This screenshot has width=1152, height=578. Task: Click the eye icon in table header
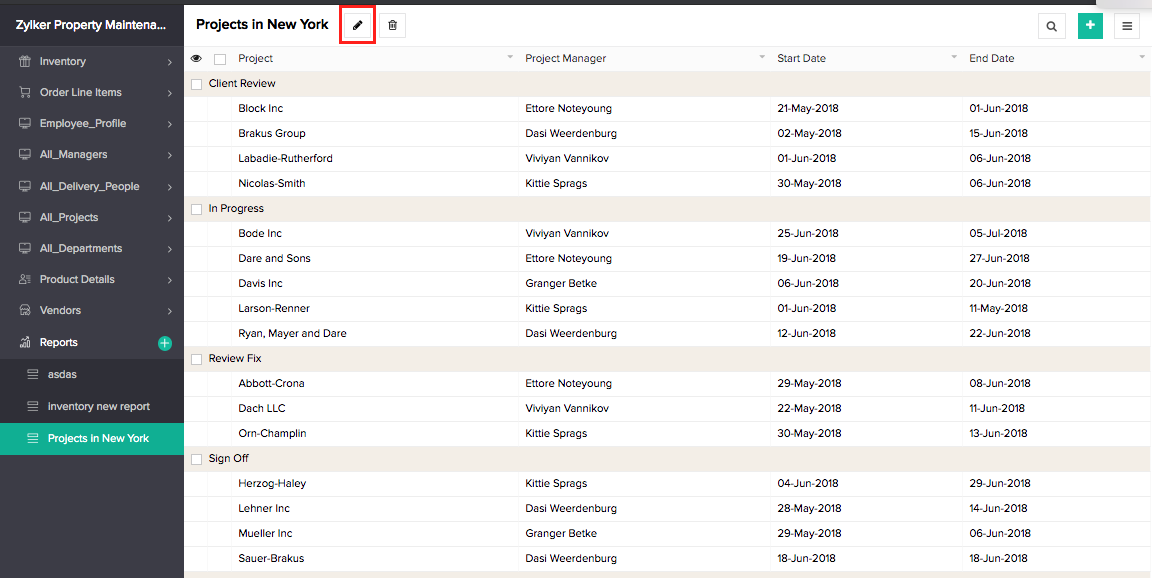(196, 59)
